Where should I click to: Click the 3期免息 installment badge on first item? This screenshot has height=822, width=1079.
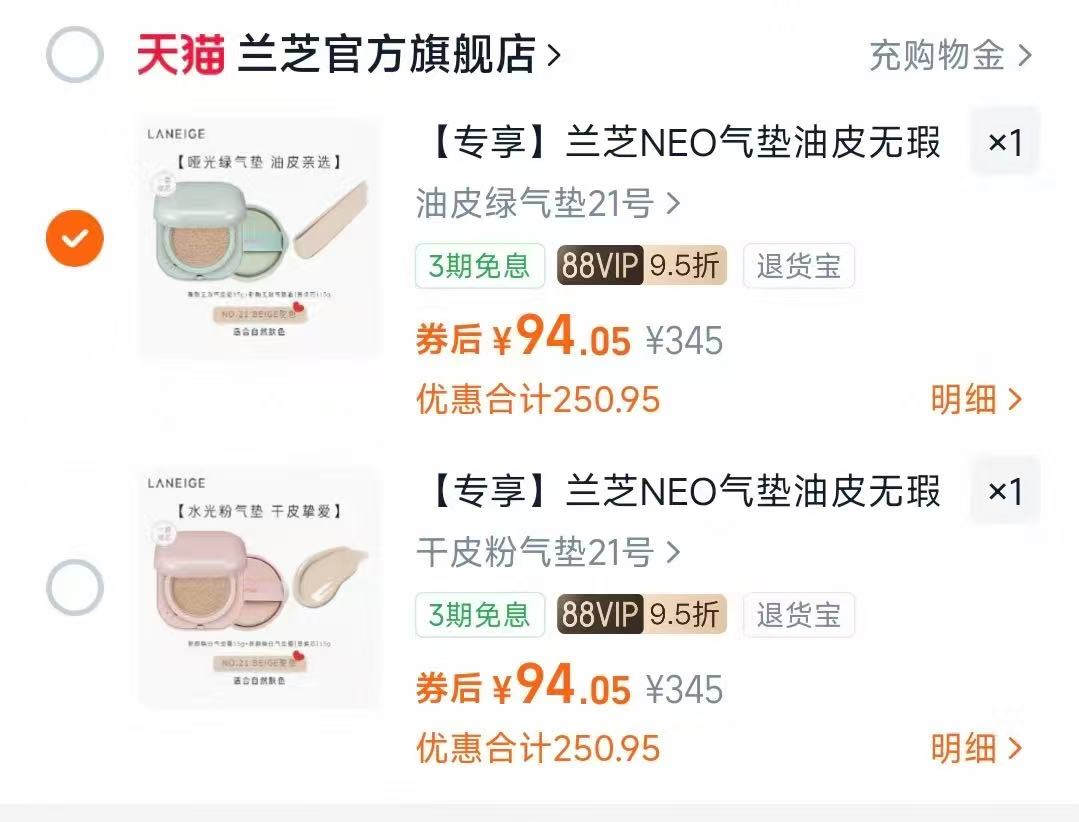pos(479,266)
